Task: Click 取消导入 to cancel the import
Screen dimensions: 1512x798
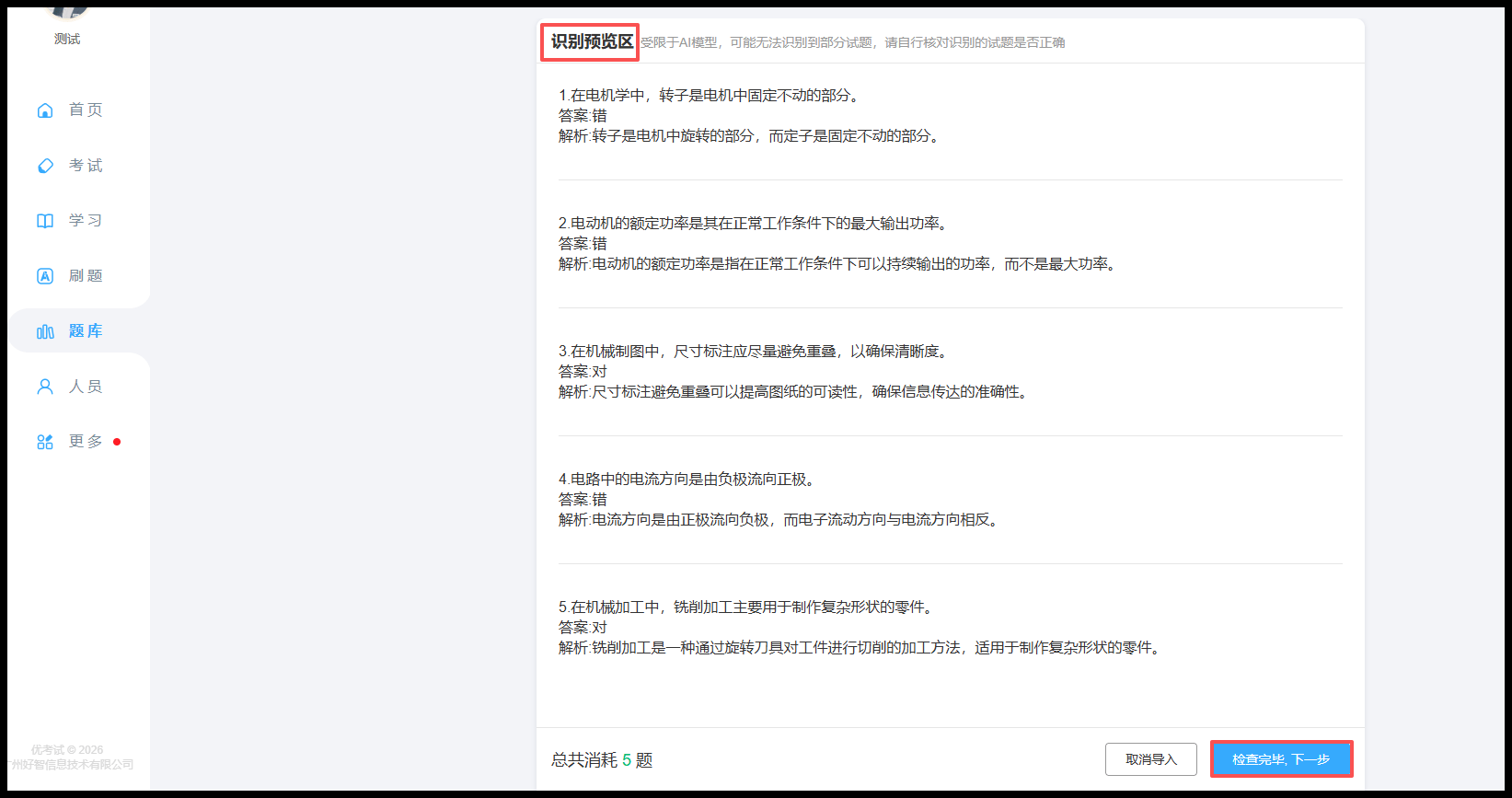Action: [x=1151, y=759]
